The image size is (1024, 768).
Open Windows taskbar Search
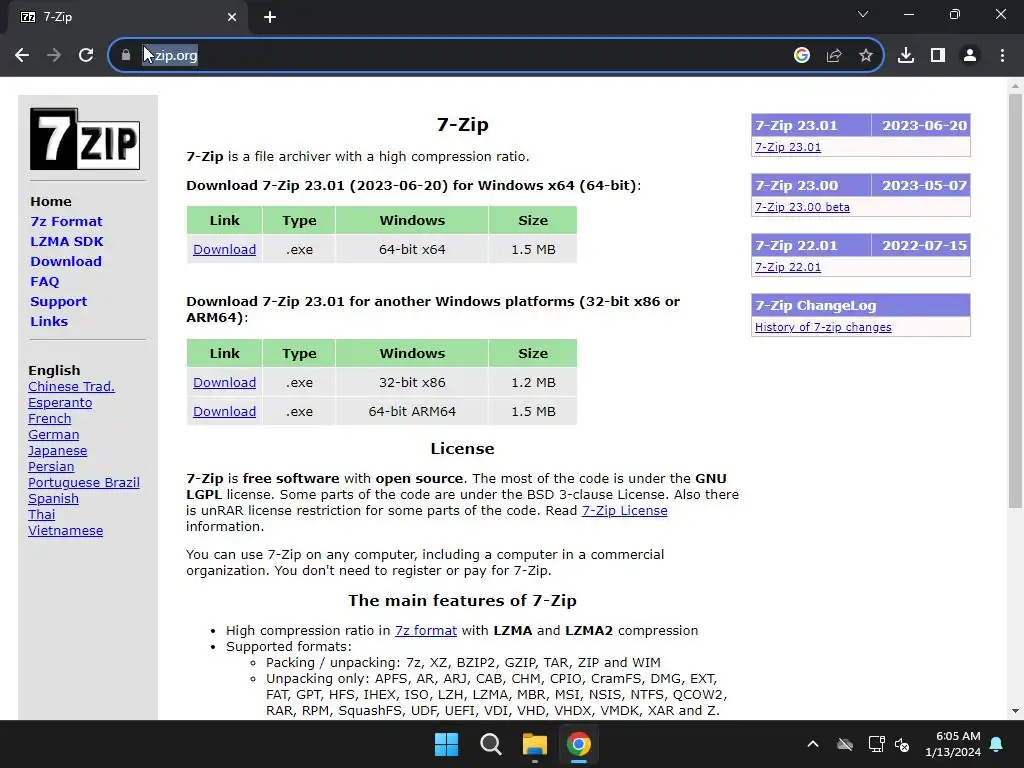(x=490, y=744)
